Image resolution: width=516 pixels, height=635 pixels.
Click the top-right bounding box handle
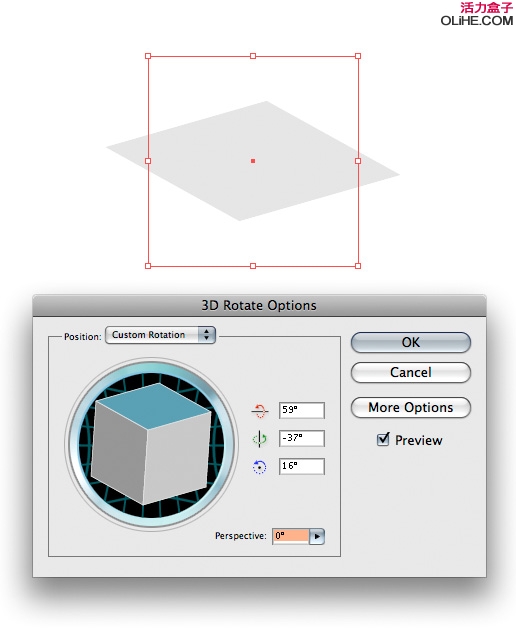[x=358, y=56]
